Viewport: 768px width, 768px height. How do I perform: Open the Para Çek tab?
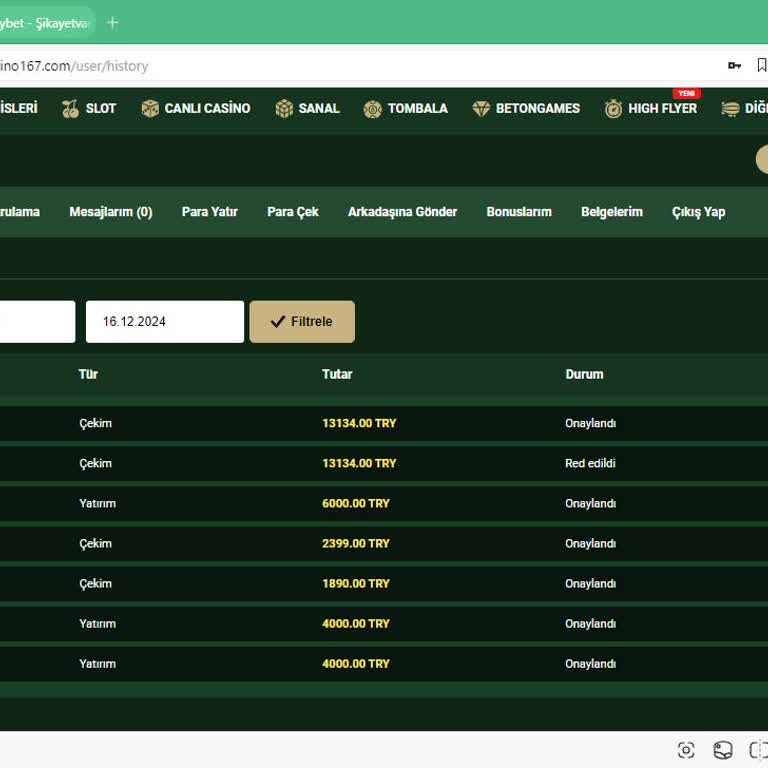coord(293,212)
